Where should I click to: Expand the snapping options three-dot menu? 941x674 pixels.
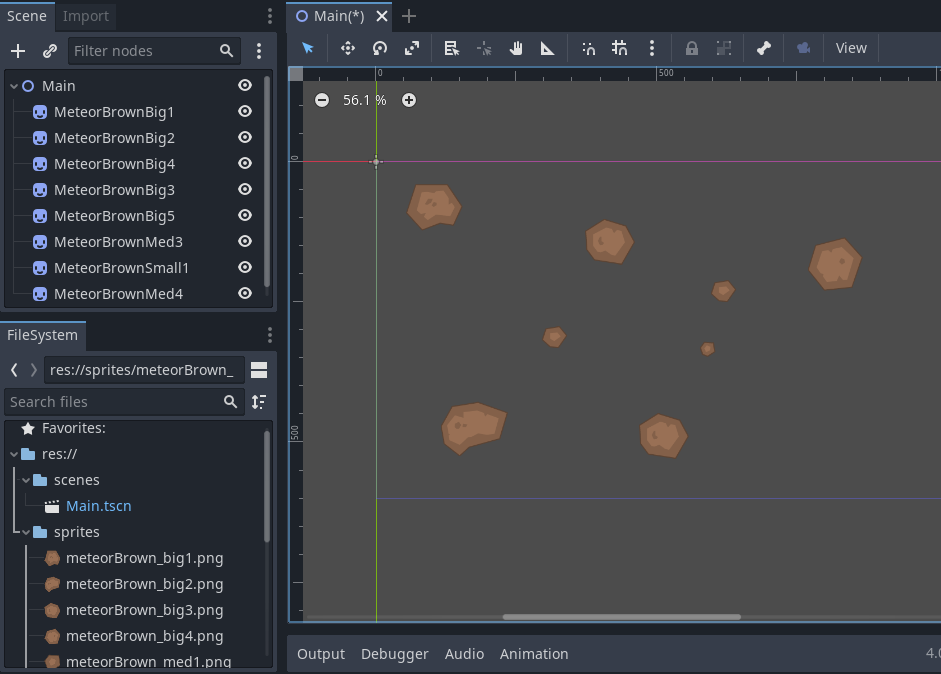(652, 48)
